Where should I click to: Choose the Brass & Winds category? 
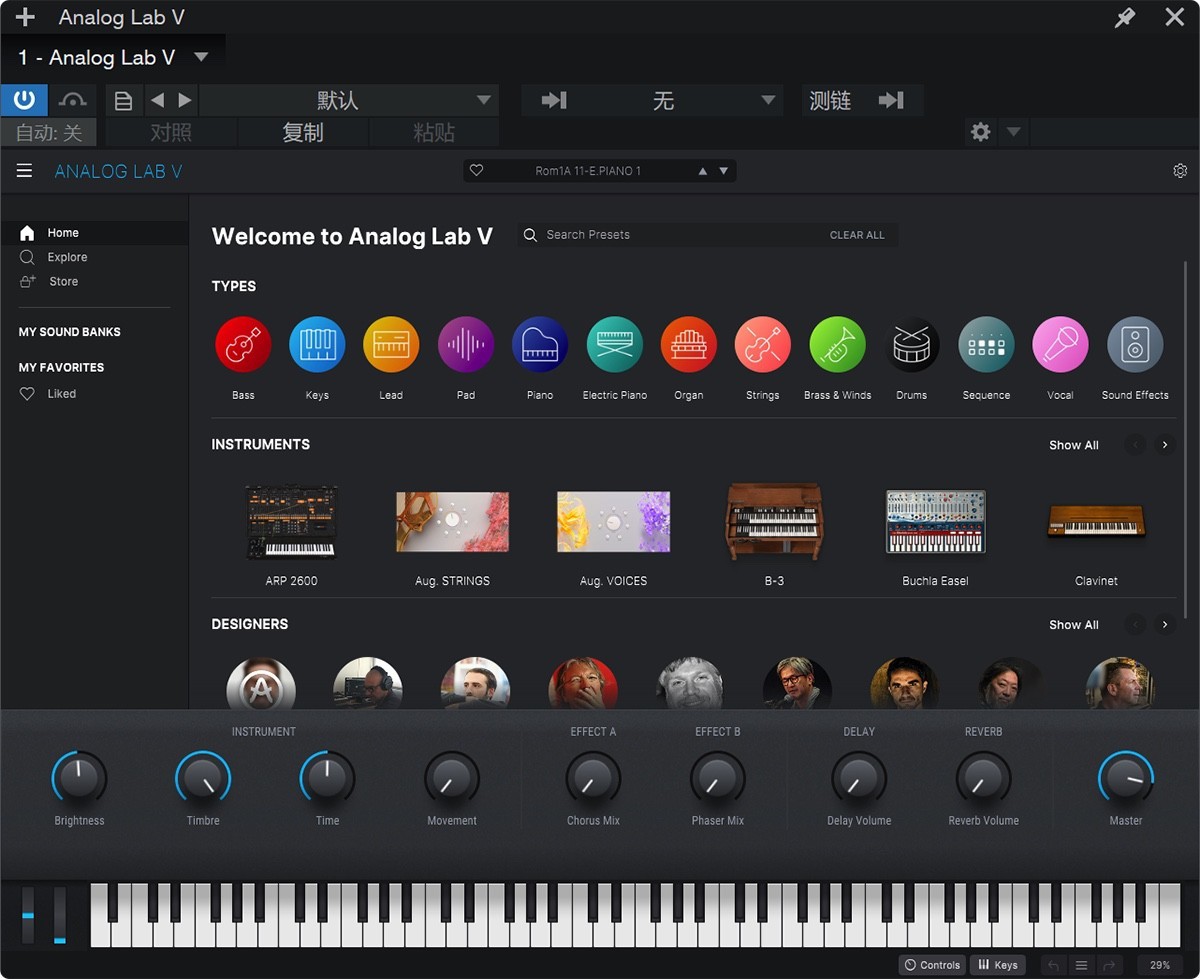pos(837,342)
